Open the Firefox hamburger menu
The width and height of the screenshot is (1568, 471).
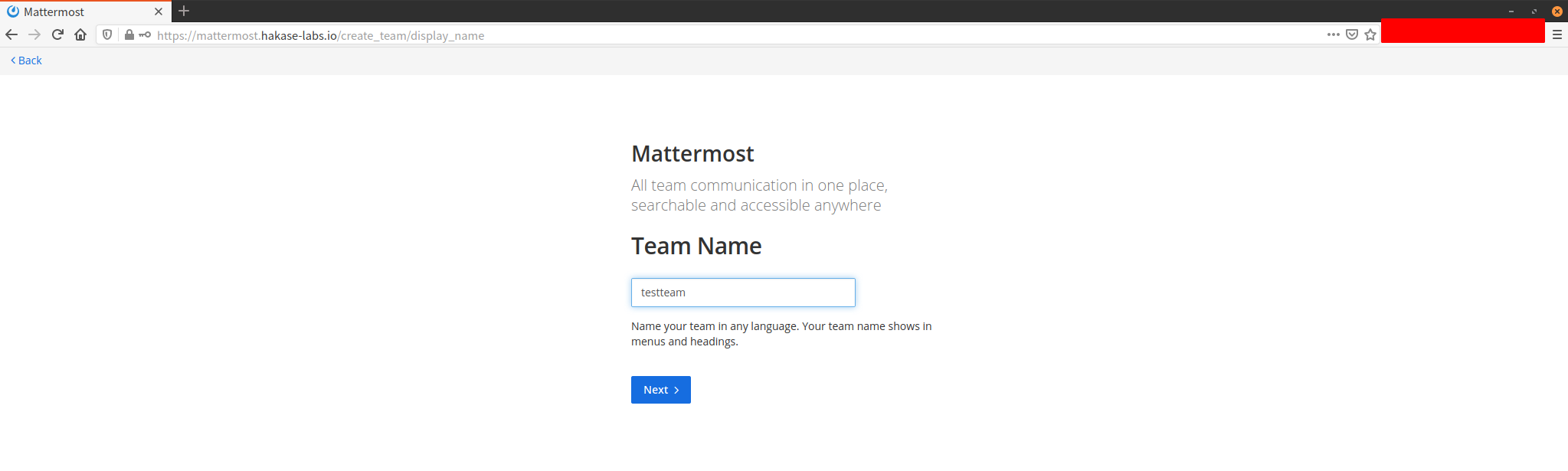1557,34
